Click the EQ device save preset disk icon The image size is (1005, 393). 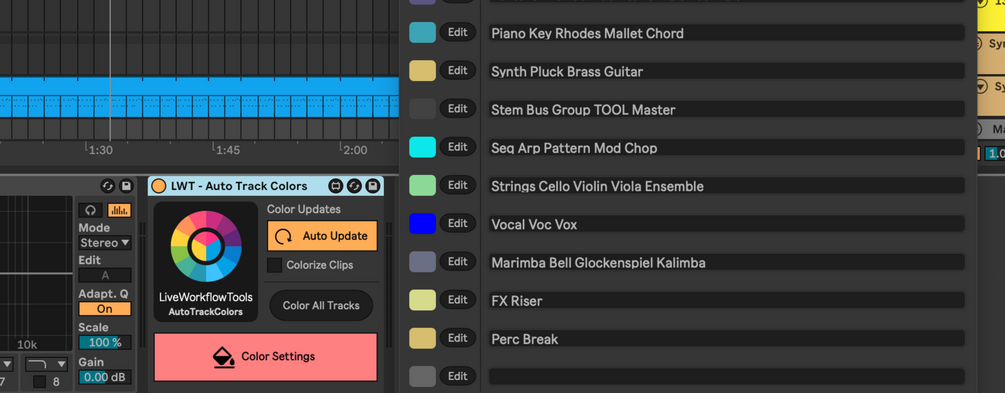click(x=126, y=187)
